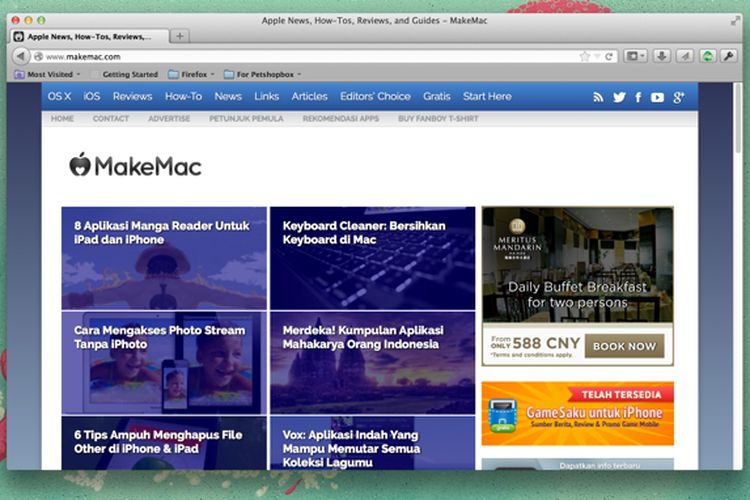Expand the For Petshopbox bookmarks folder
Image resolution: width=750 pixels, height=500 pixels.
coord(263,74)
